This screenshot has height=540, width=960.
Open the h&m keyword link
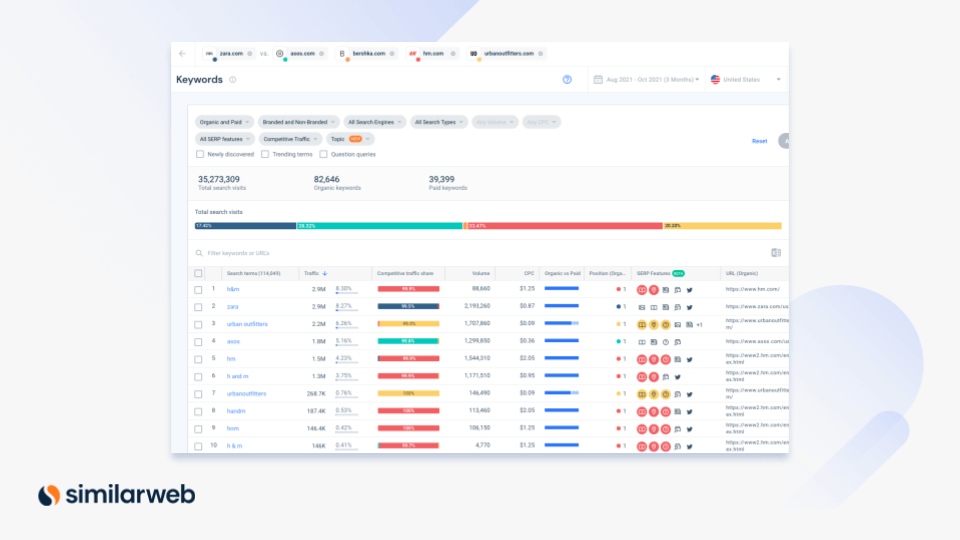(233, 290)
